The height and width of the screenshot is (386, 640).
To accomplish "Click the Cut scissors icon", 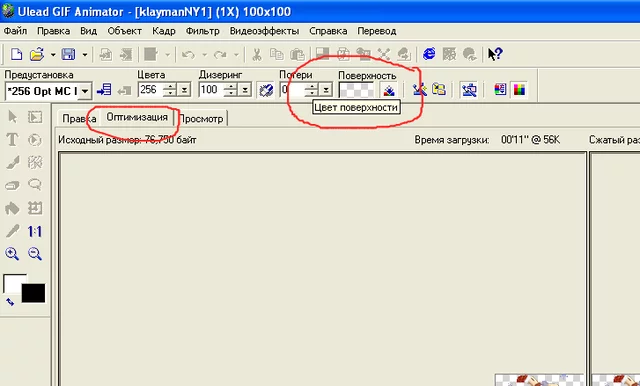I will [257, 54].
